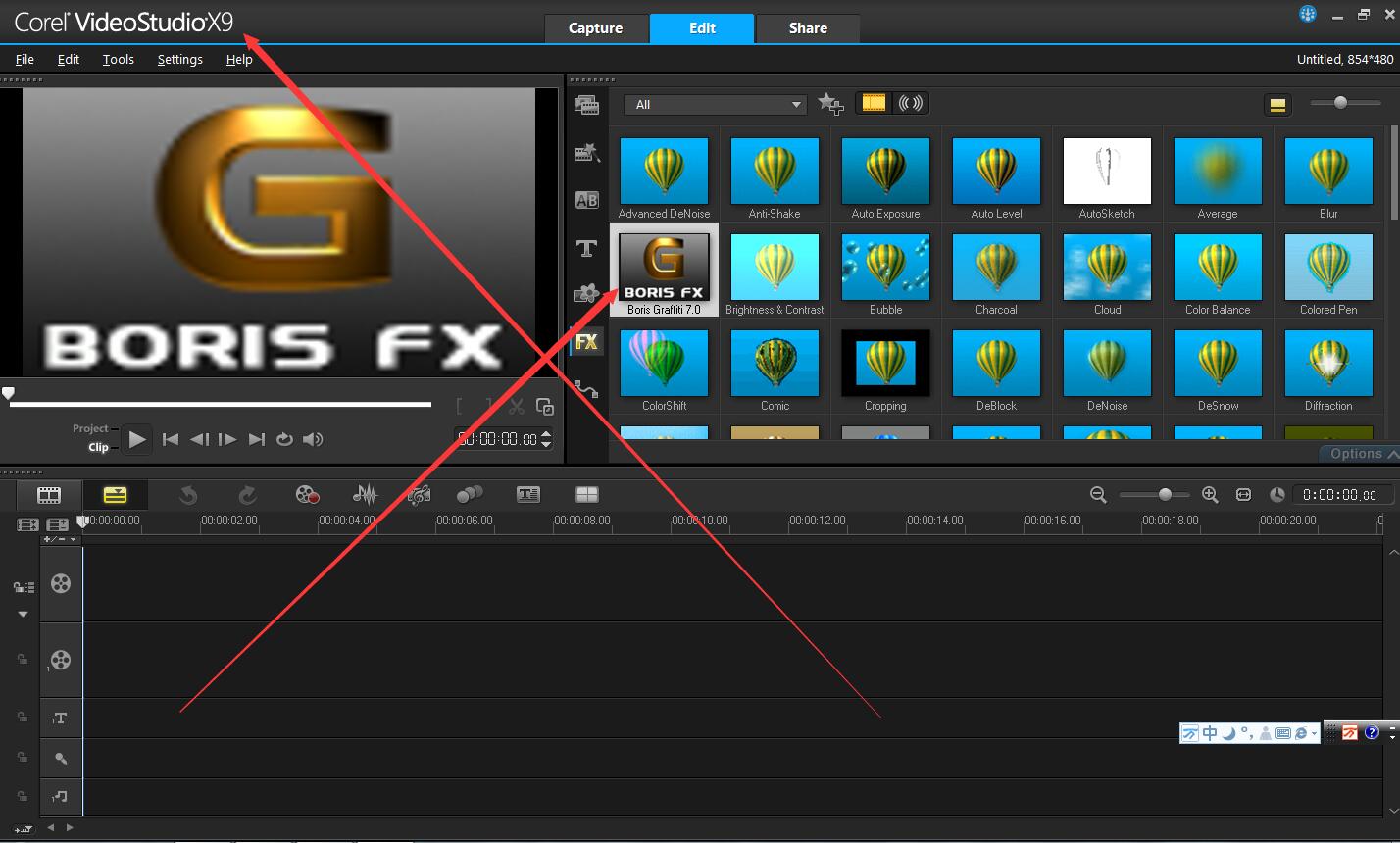Open the Media library panel
Image resolution: width=1400 pixels, height=843 pixels.
tap(586, 105)
